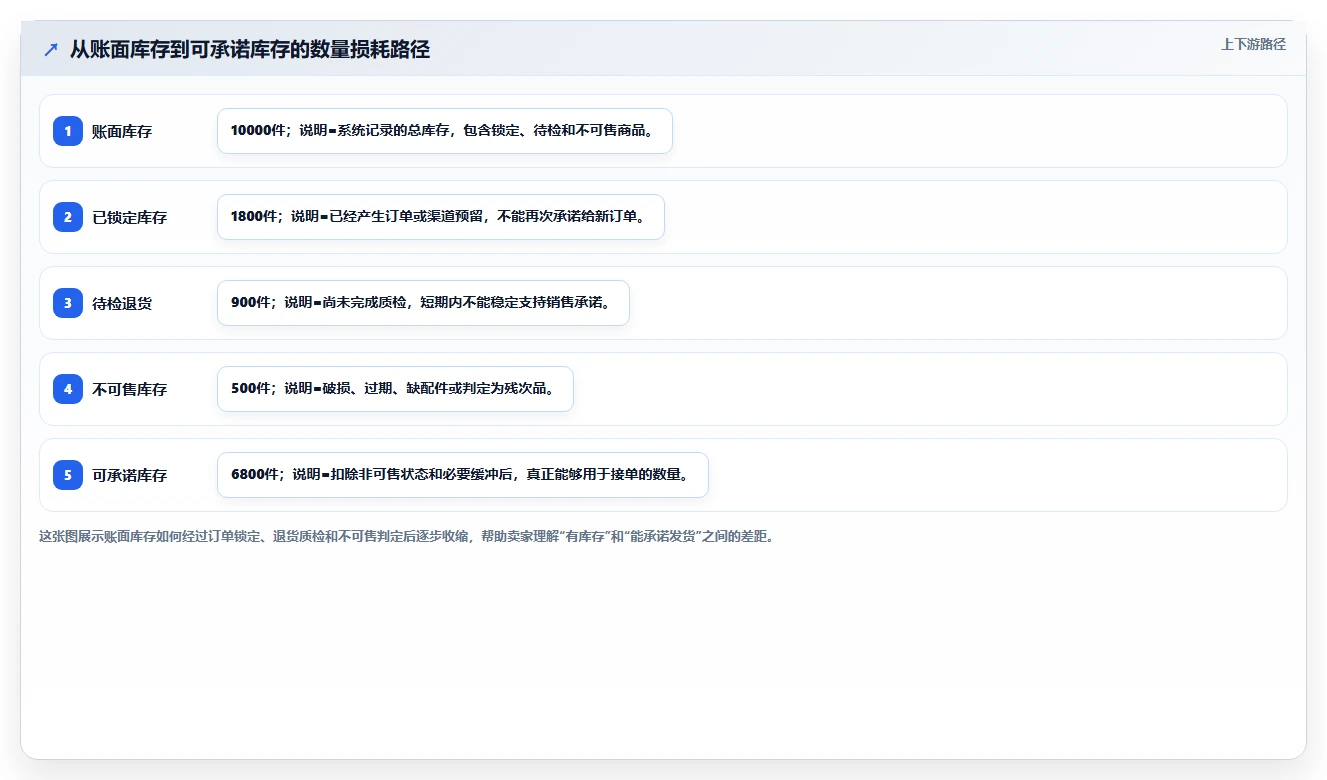Image resolution: width=1327 pixels, height=780 pixels.
Task: Click the 已锁定库存 label
Action: click(130, 218)
